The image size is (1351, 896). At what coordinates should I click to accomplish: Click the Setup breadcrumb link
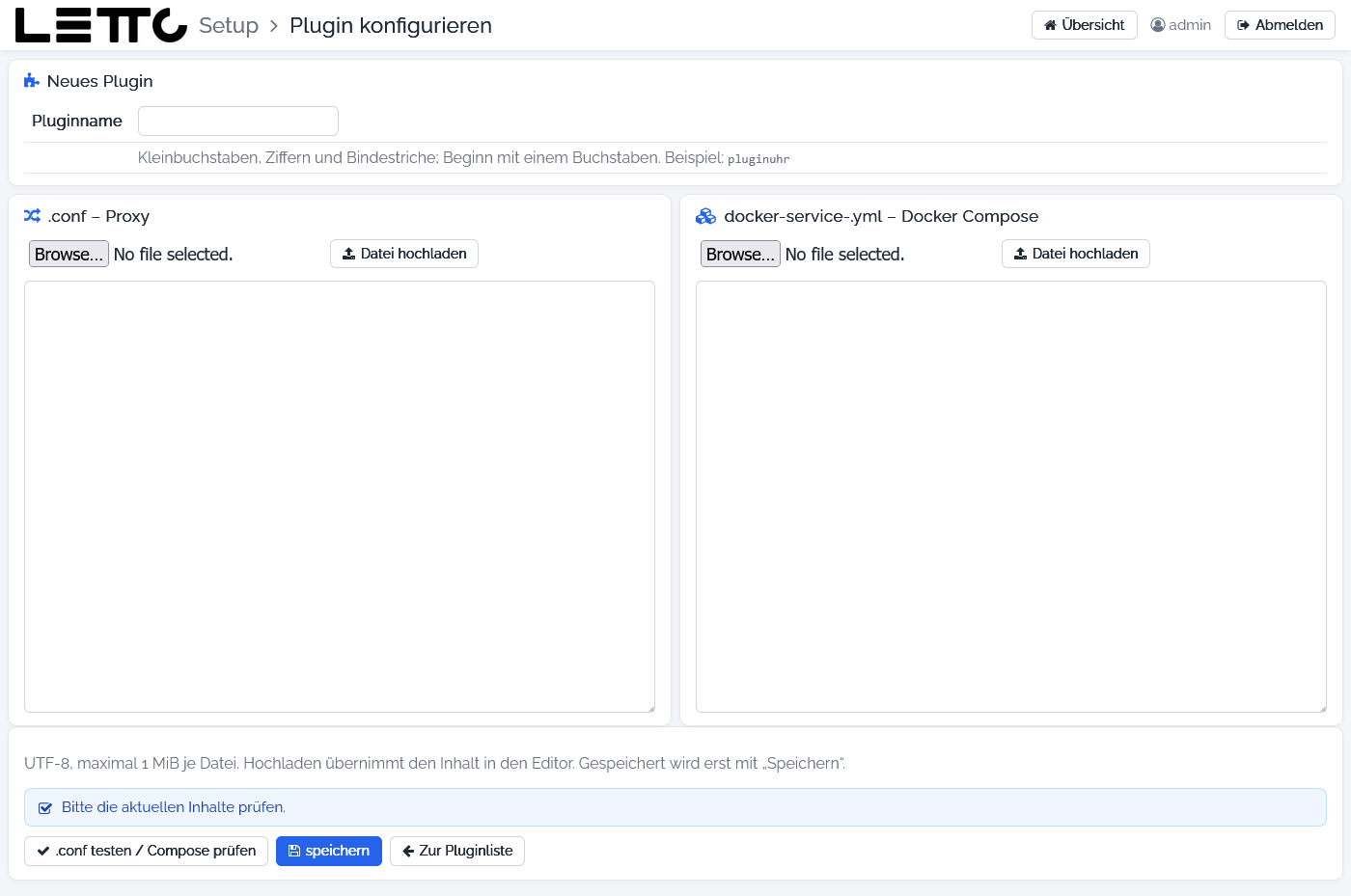pyautogui.click(x=229, y=25)
